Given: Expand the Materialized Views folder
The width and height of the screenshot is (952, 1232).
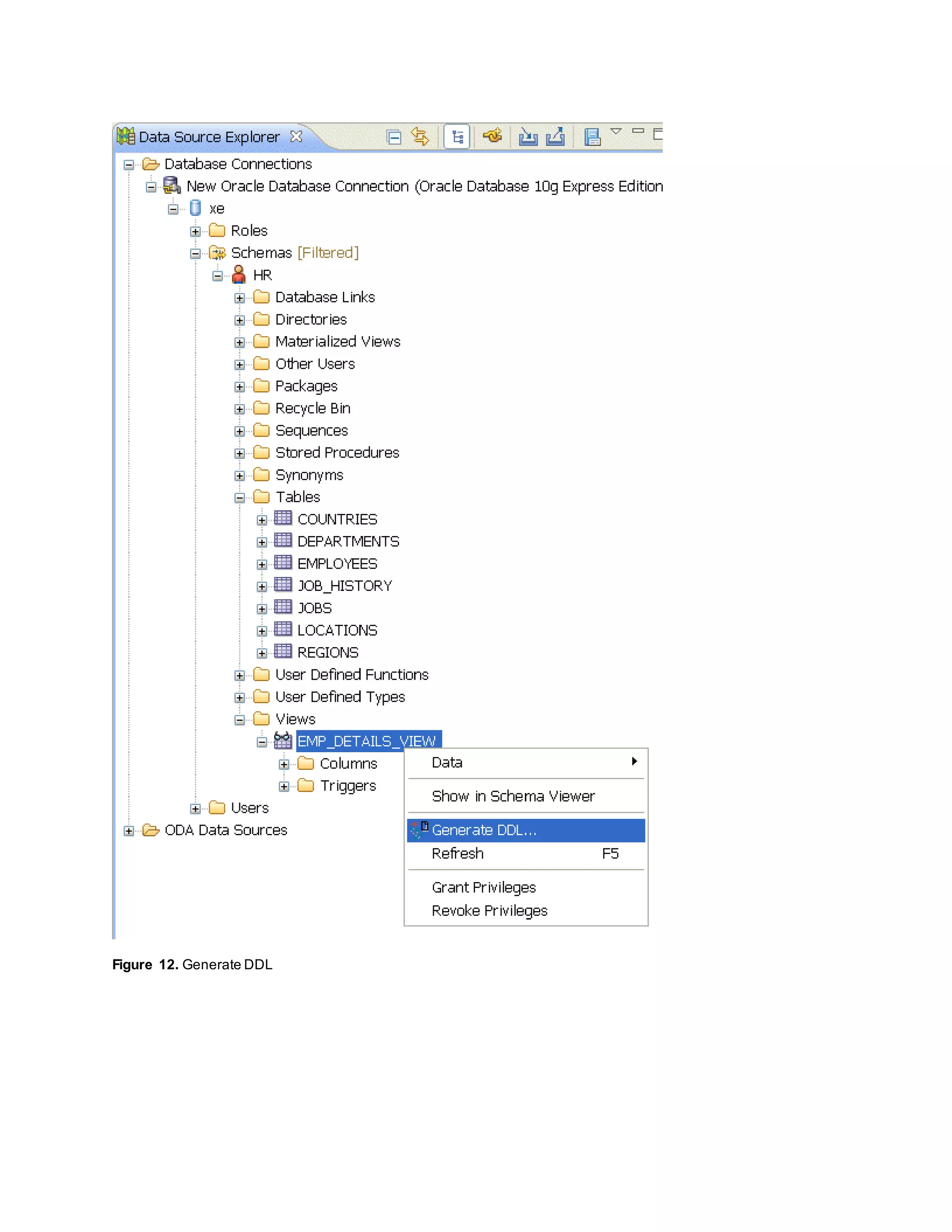Looking at the screenshot, I should [x=240, y=343].
